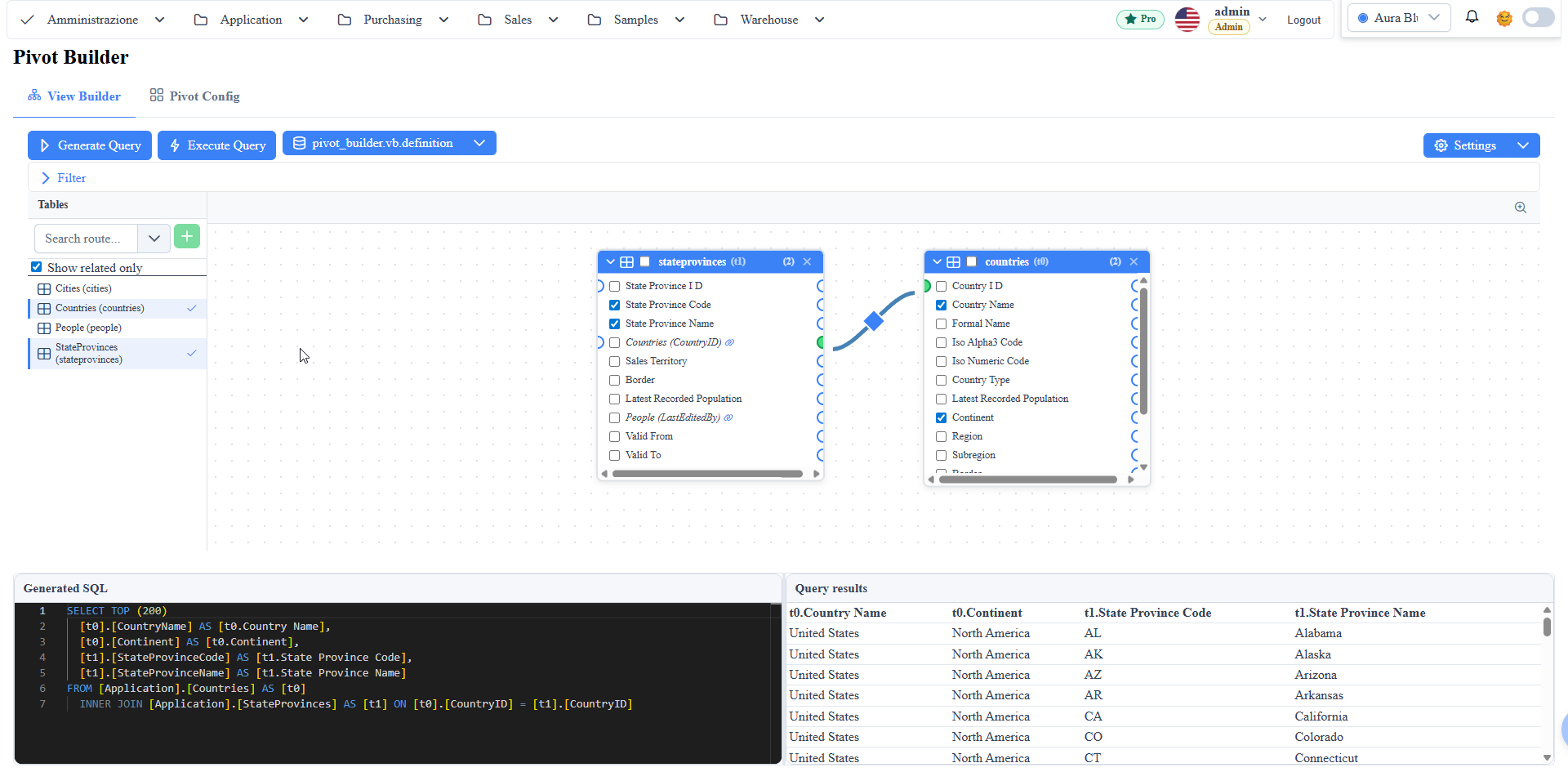Collapse the stateprovinces node chevron
The width and height of the screenshot is (1568, 772).
(610, 261)
